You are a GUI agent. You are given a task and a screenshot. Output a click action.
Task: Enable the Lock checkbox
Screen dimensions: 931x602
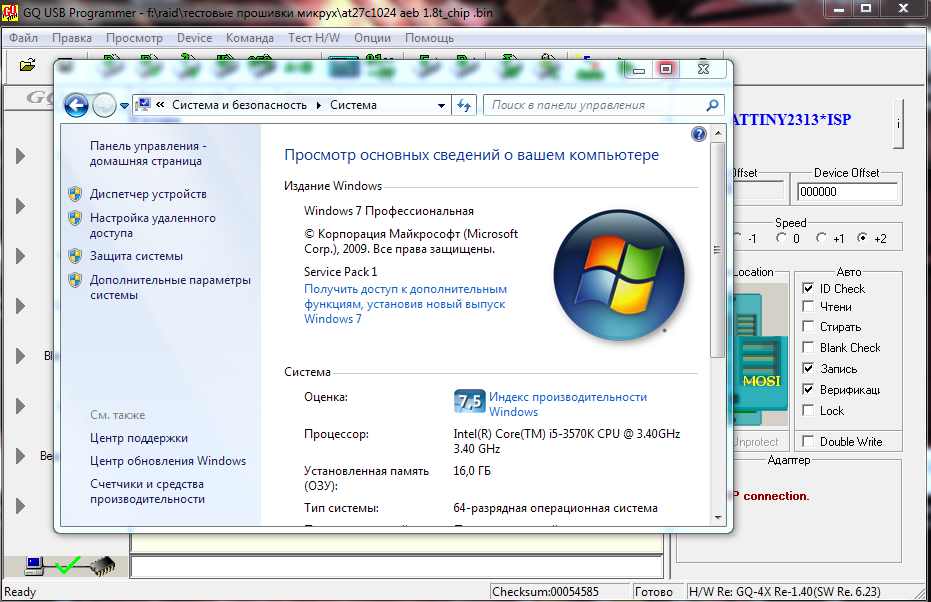808,410
